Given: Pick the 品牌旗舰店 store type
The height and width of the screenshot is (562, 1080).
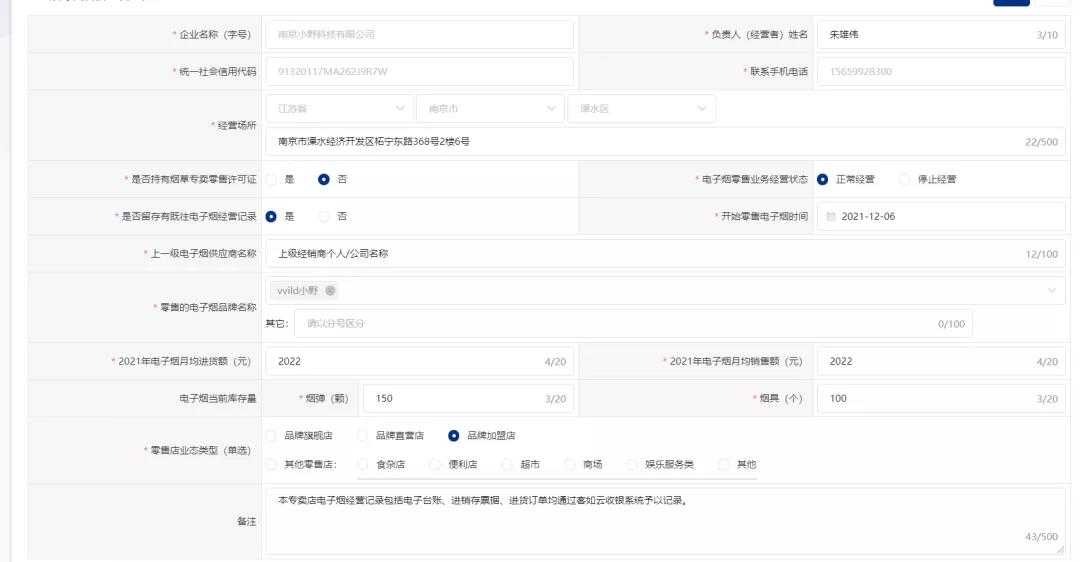Looking at the screenshot, I should (x=271, y=435).
